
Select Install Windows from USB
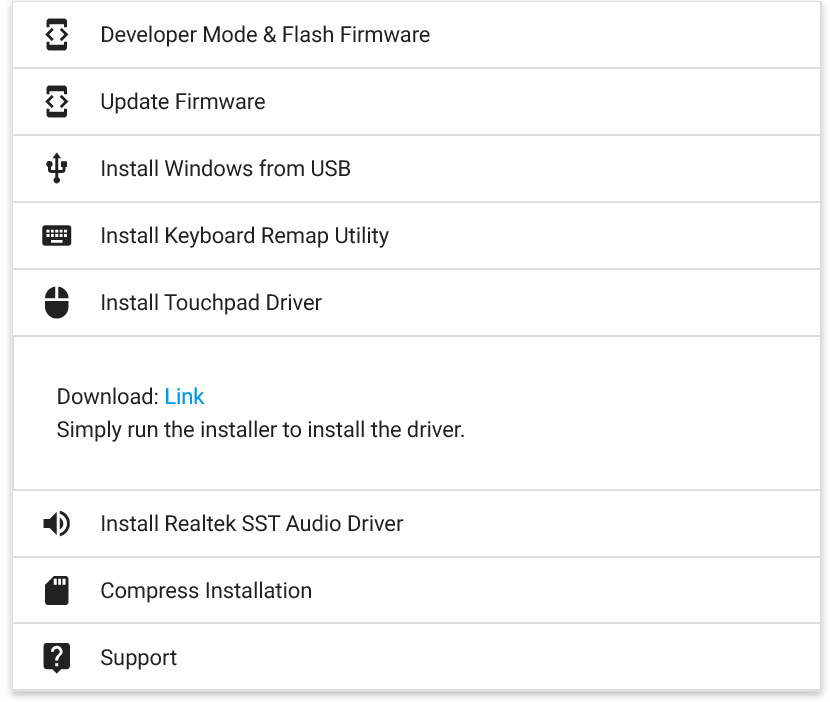click(225, 168)
